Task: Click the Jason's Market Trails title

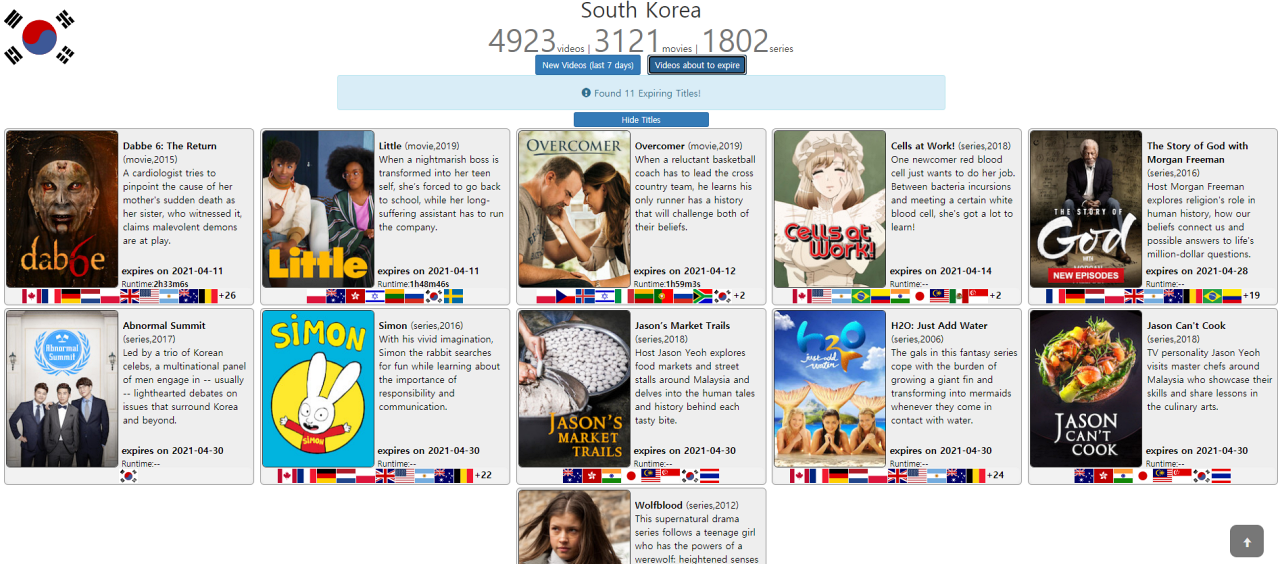Action: 683,326
